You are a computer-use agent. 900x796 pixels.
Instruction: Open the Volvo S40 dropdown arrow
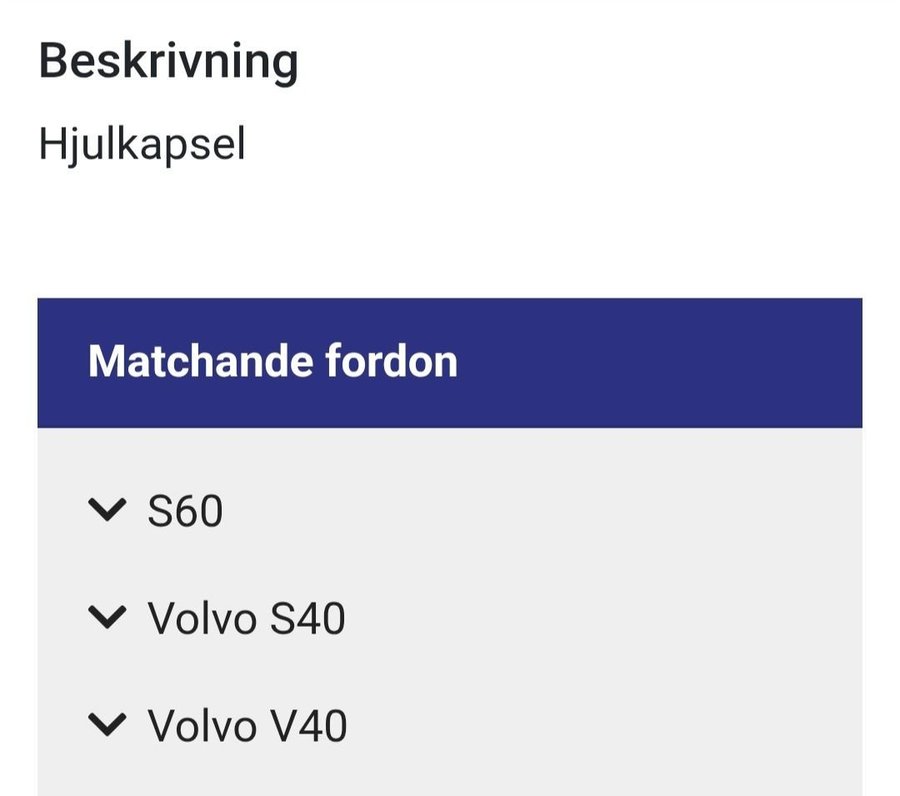107,618
